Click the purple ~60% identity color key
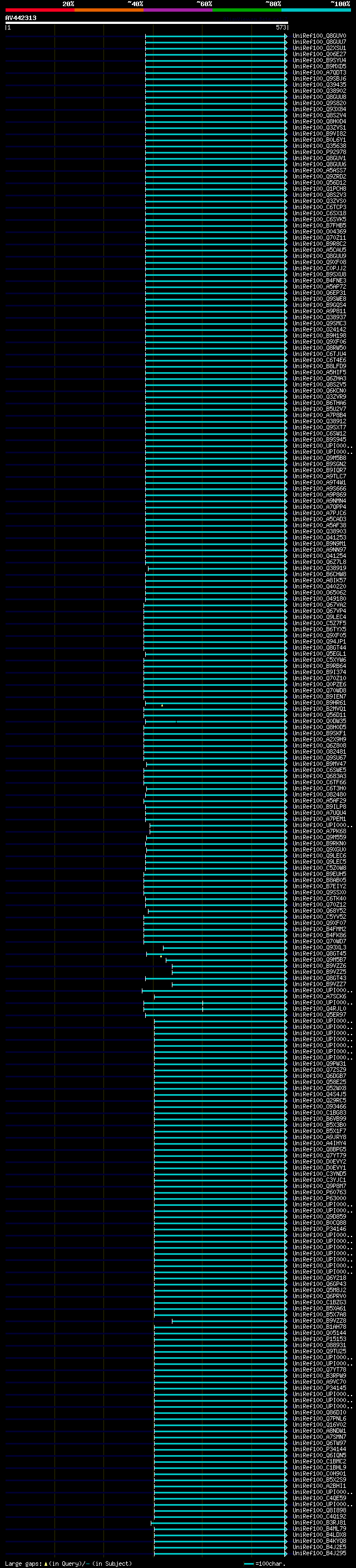Viewport: 356px width, 1568px height. (x=179, y=10)
